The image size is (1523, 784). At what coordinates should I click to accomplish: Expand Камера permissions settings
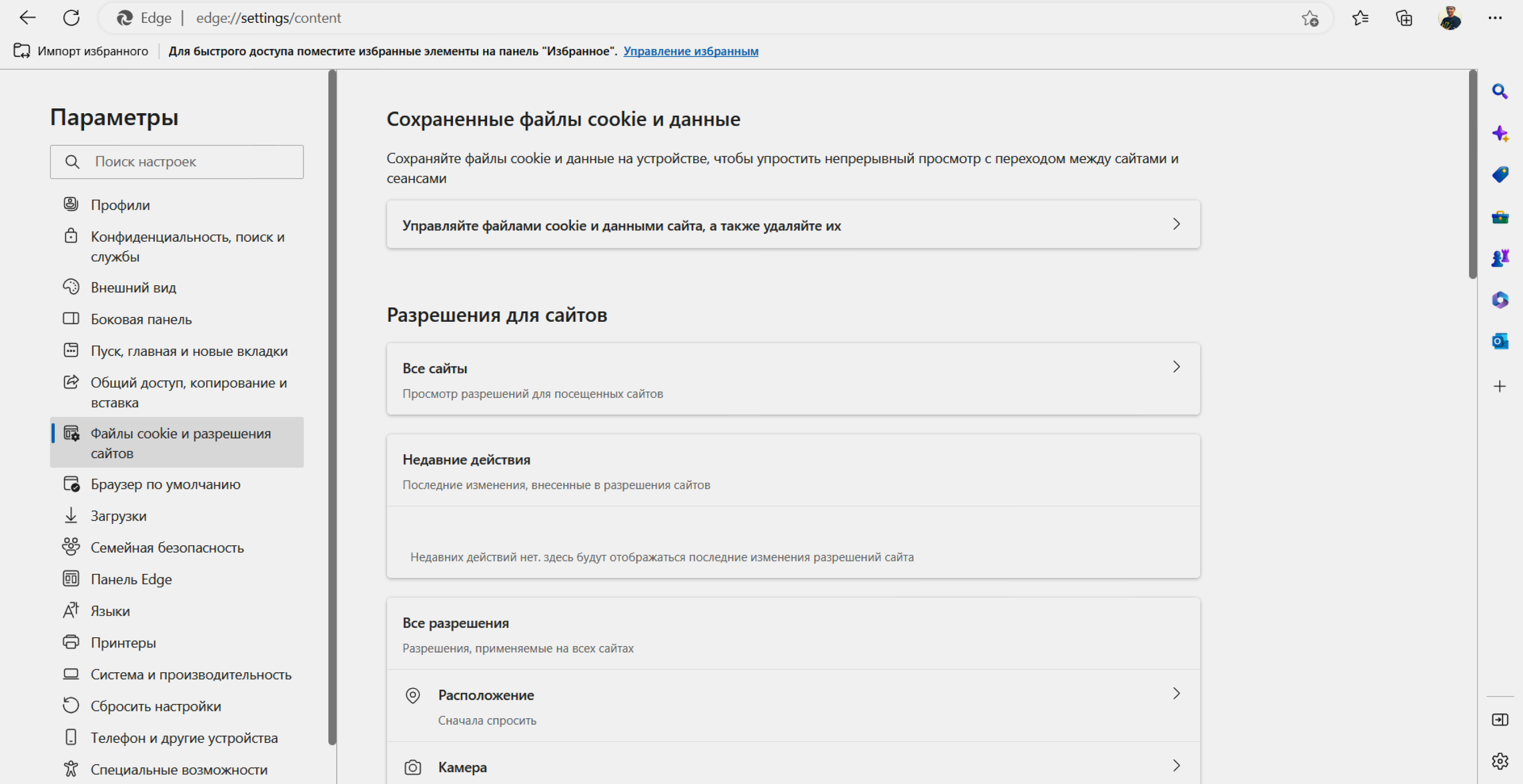click(790, 767)
